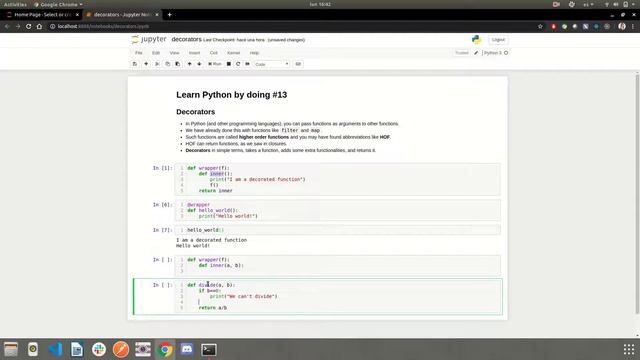Reload the page in Chrome
Screen dimensions: 640x360
(29, 26)
